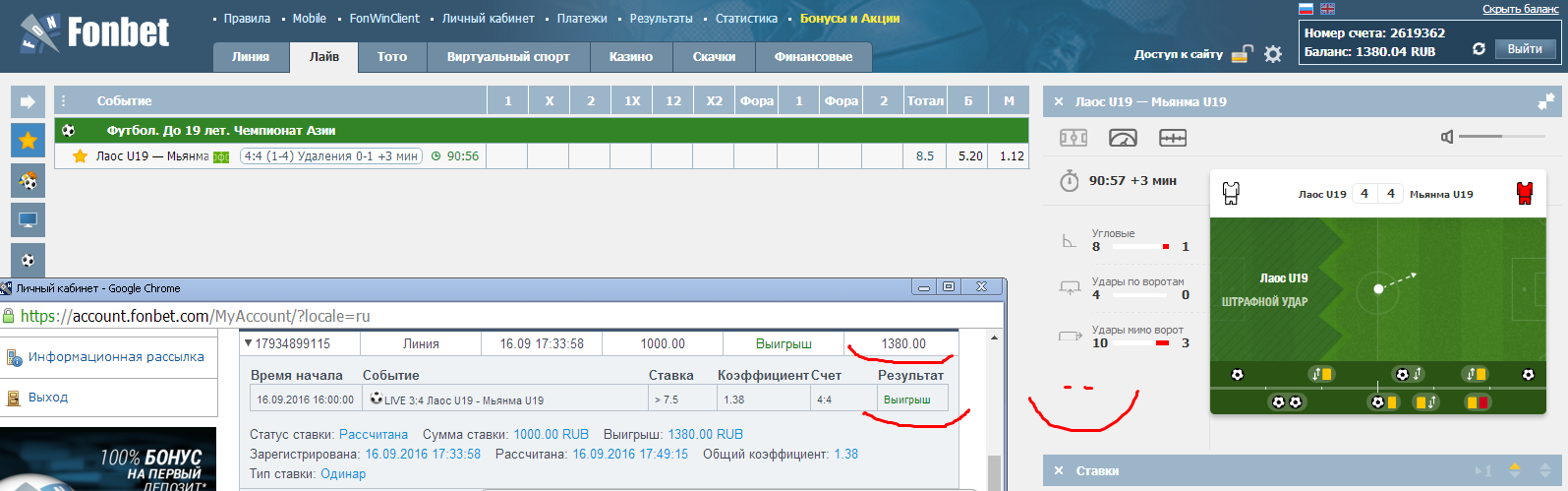Click the Выйти logout button
The width and height of the screenshot is (1568, 491).
click(x=1525, y=49)
